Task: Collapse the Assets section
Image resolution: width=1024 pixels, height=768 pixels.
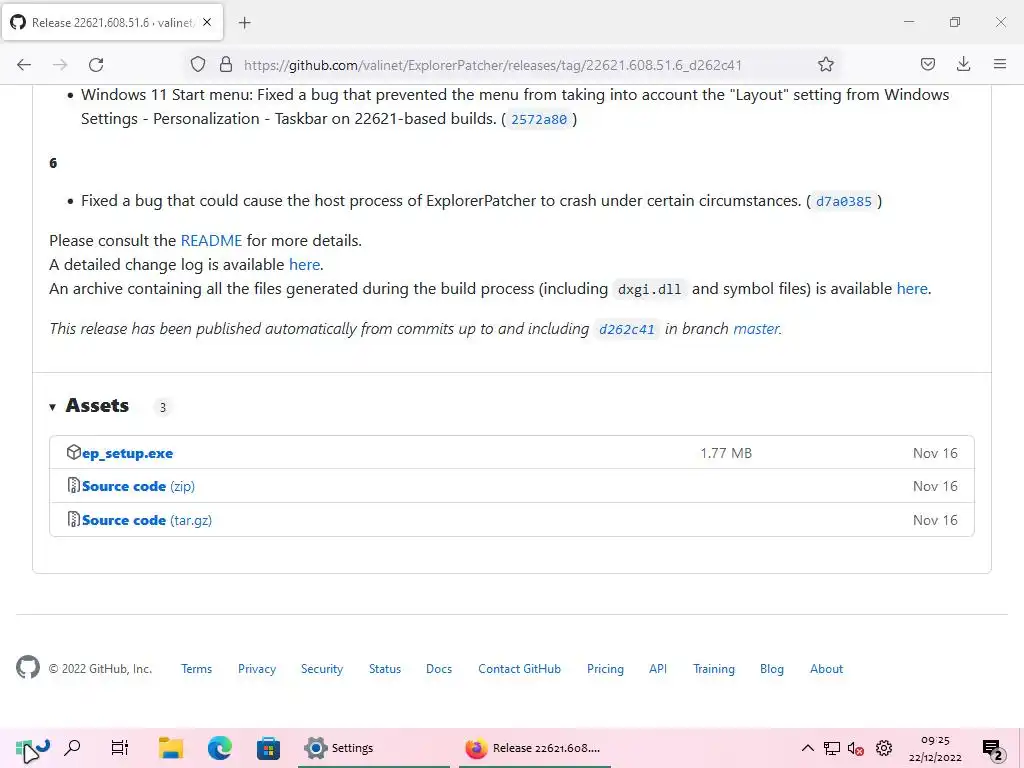Action: (52, 407)
